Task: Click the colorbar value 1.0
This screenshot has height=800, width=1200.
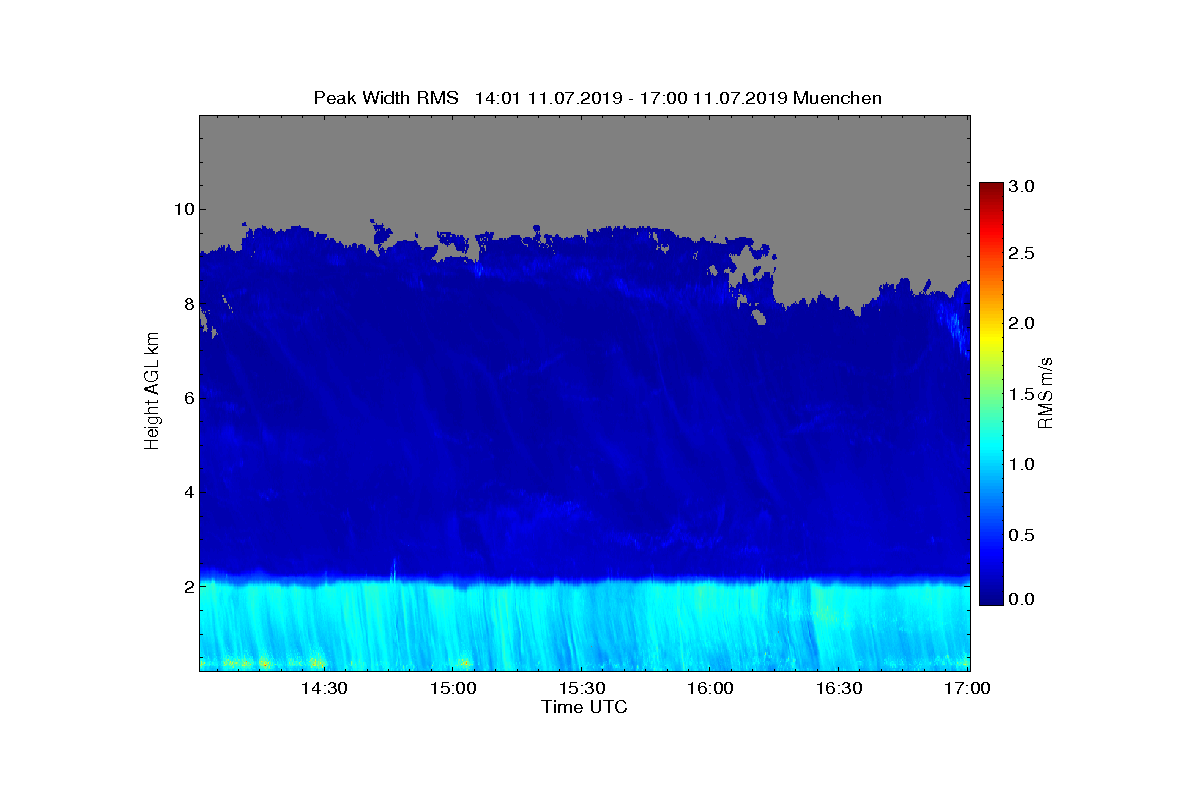Action: pyautogui.click(x=1021, y=464)
